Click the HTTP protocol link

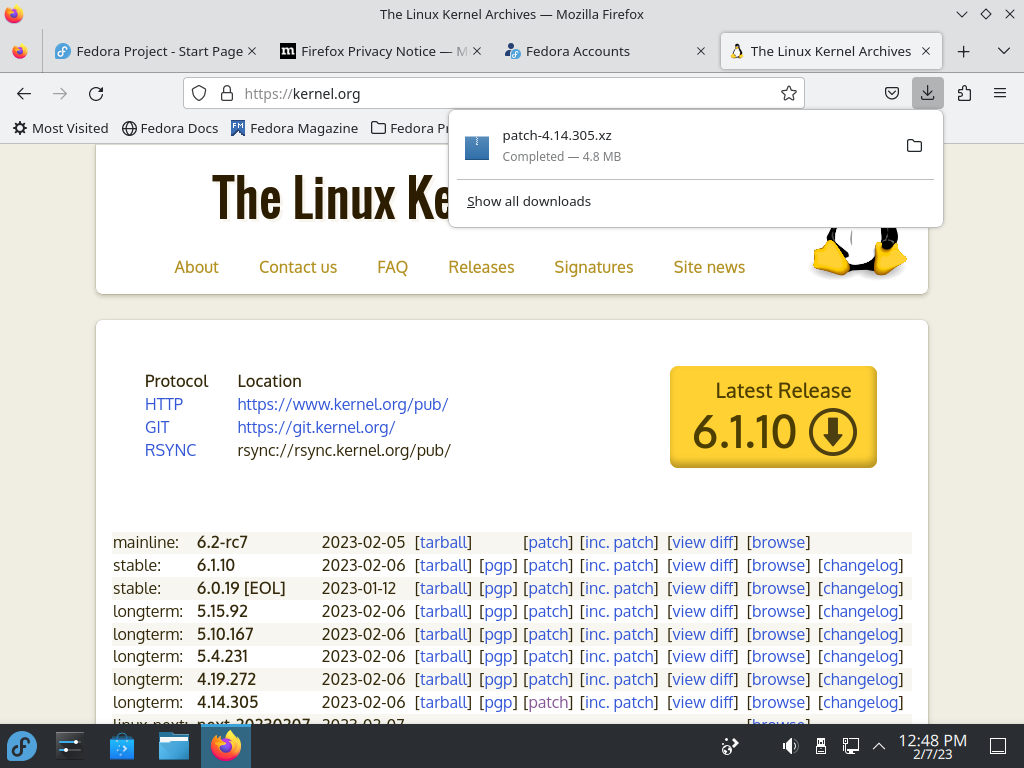pos(164,404)
